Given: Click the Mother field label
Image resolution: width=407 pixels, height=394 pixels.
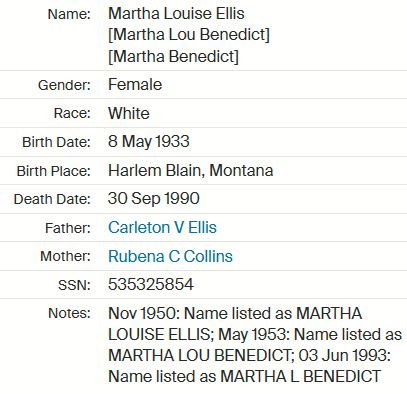Looking at the screenshot, I should tap(65, 257).
